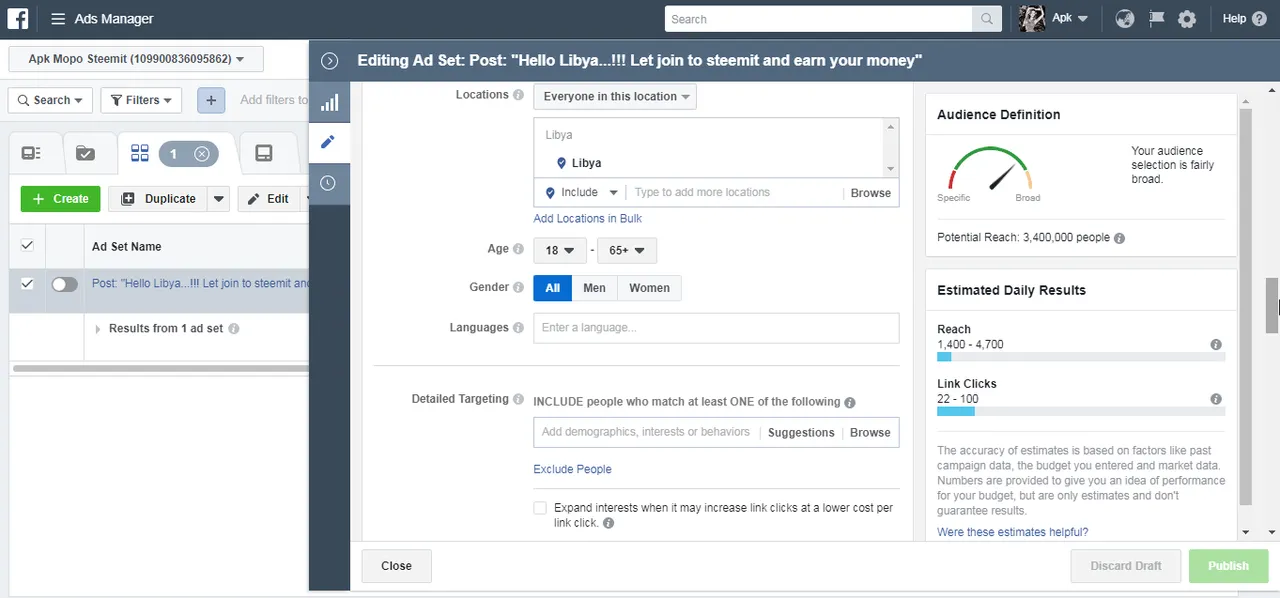Open the Apk profile avatar

(1032, 18)
